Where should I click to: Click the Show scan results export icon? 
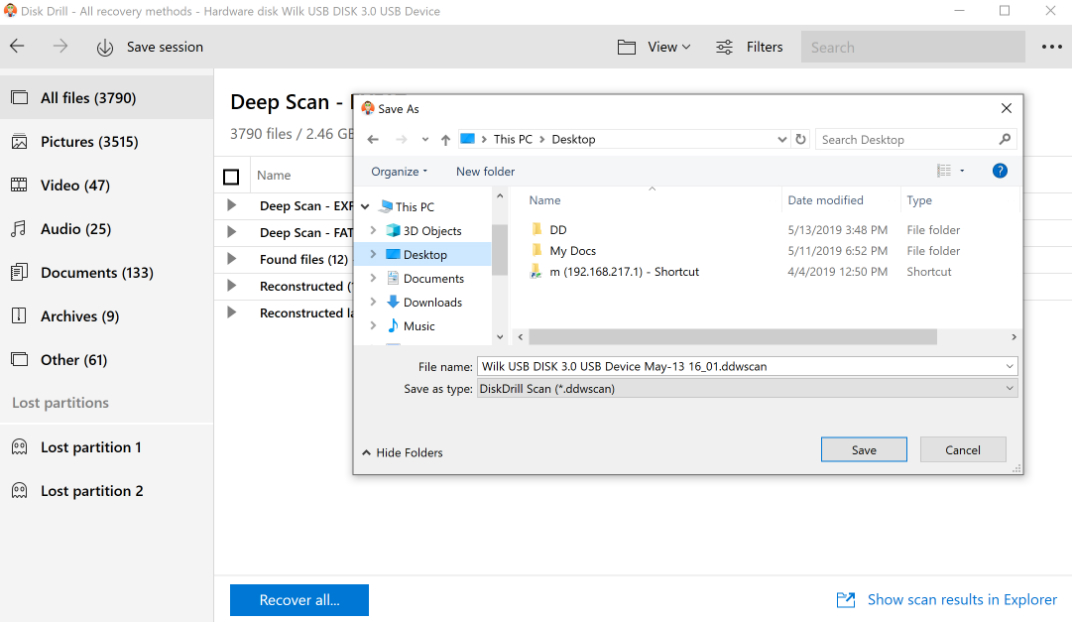pos(846,600)
